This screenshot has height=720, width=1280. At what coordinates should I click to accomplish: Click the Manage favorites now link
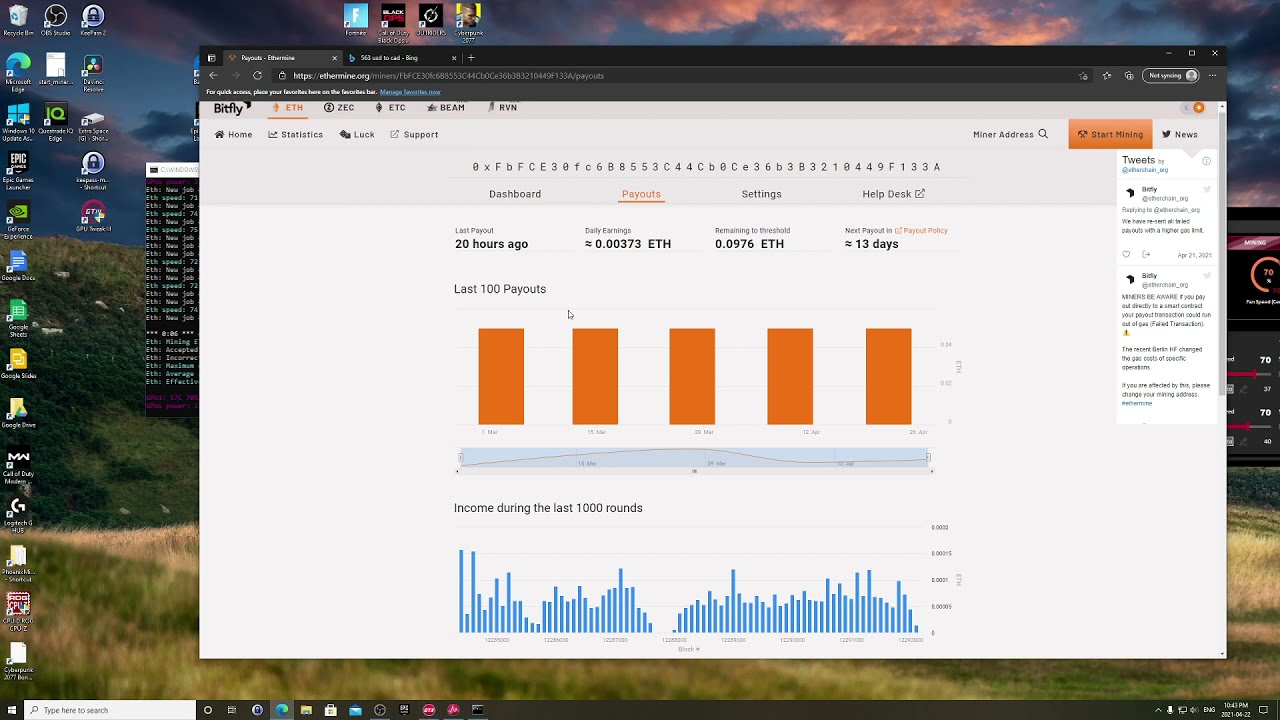(x=410, y=92)
